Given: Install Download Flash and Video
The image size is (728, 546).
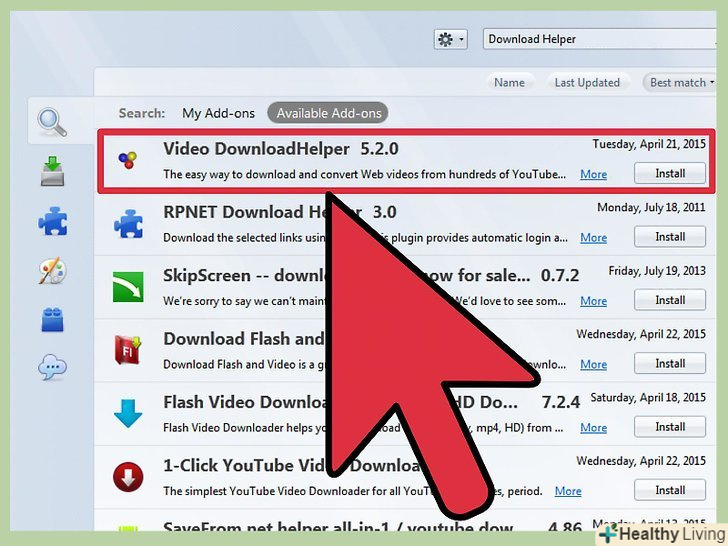Looking at the screenshot, I should pyautogui.click(x=670, y=363).
